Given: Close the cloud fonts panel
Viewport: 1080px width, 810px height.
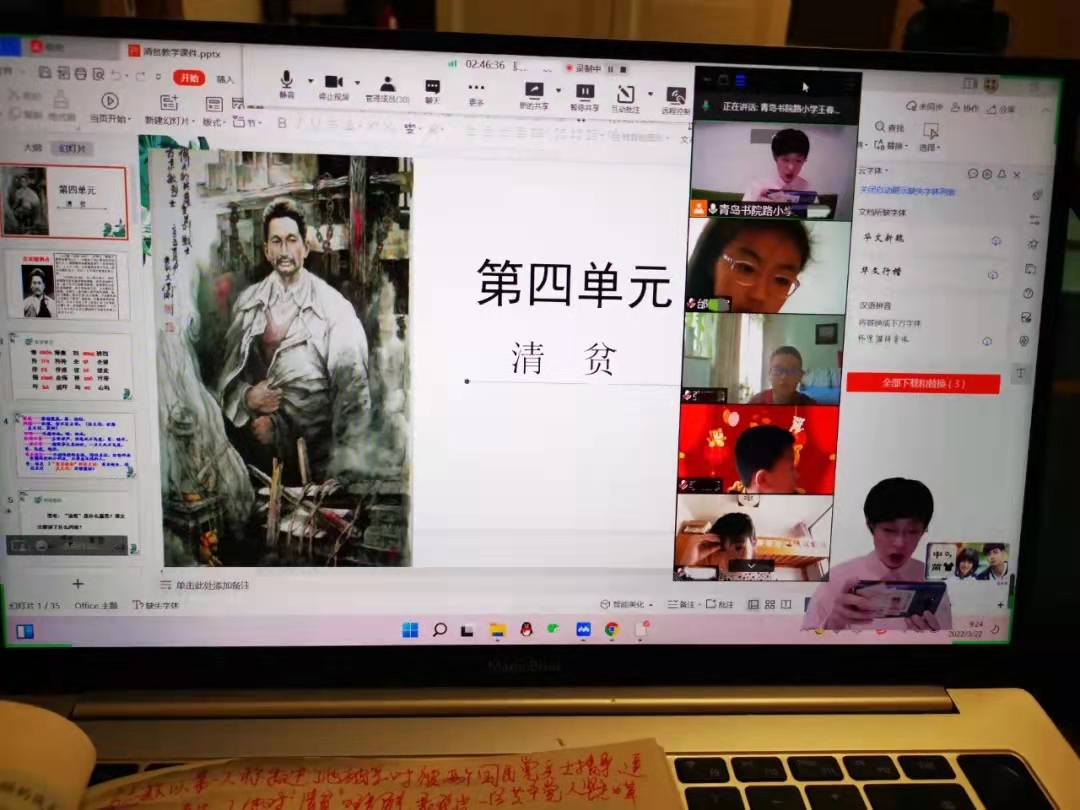Looking at the screenshot, I should click(1017, 174).
